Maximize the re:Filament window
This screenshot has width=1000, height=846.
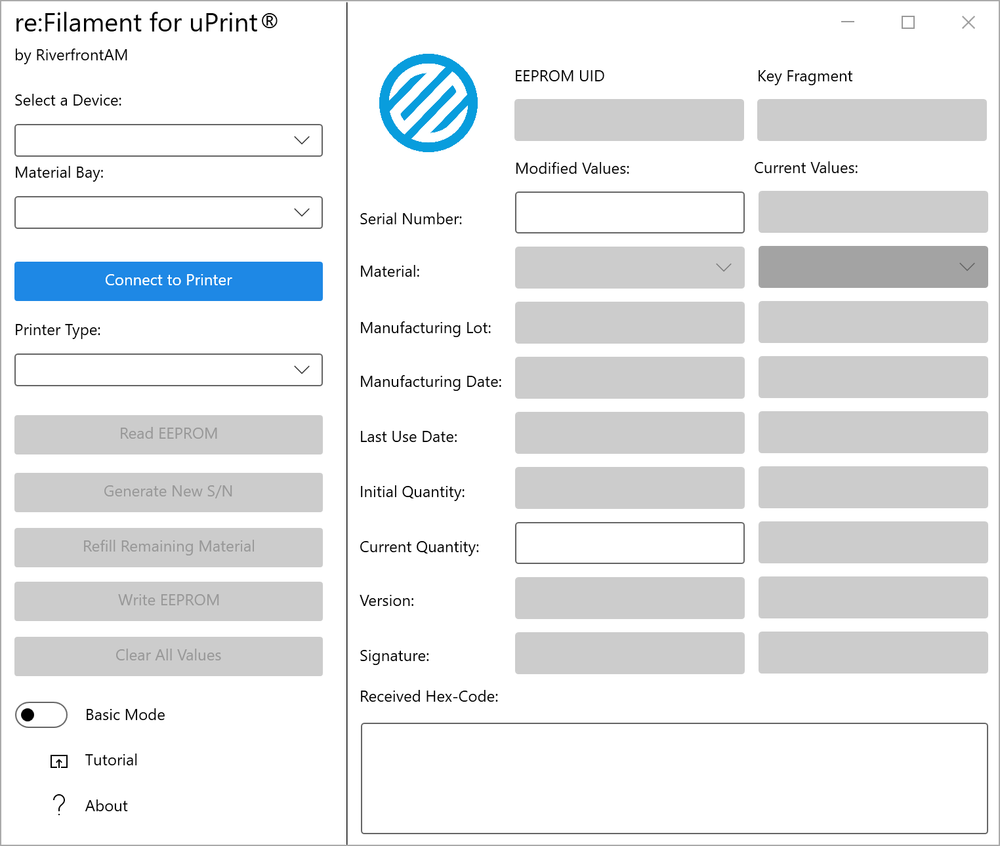click(908, 22)
